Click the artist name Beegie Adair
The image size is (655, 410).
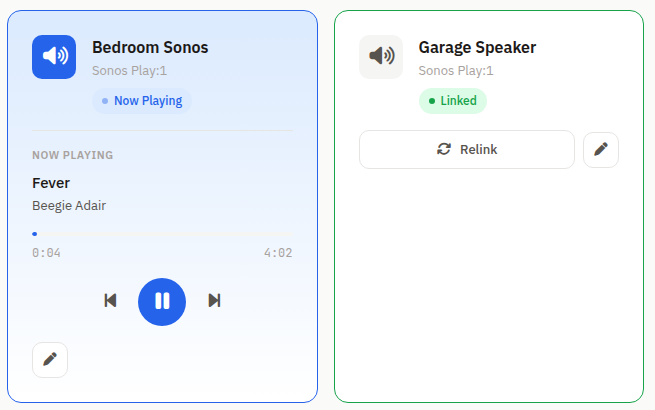[x=69, y=206]
